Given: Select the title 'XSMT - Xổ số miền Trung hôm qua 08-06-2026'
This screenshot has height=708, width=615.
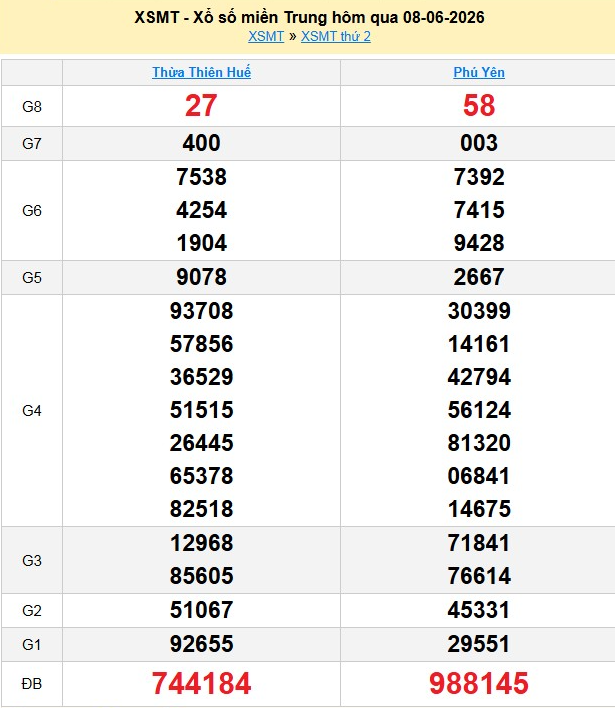Looking at the screenshot, I should (309, 17).
